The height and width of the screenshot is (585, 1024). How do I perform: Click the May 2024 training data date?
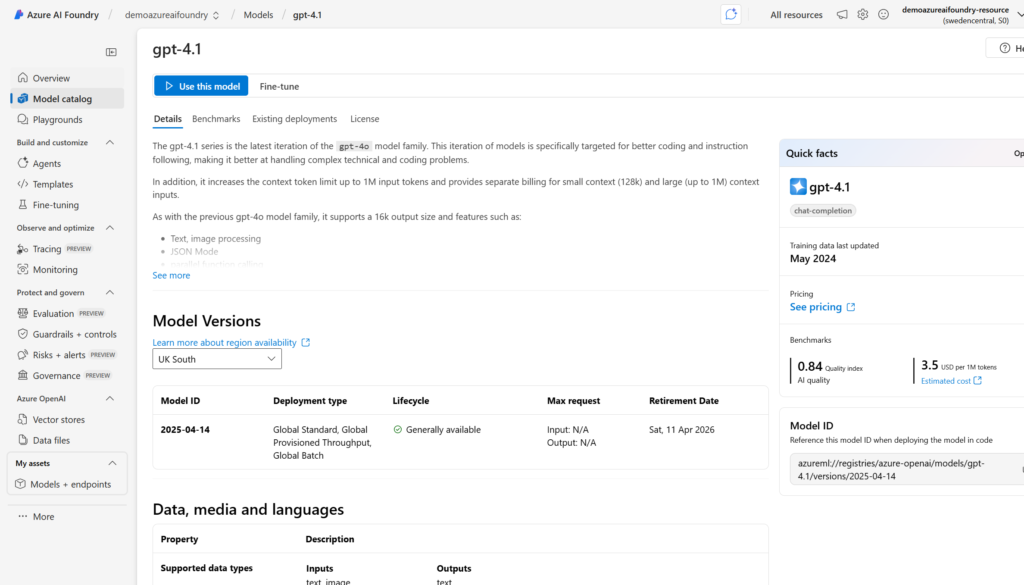[813, 259]
